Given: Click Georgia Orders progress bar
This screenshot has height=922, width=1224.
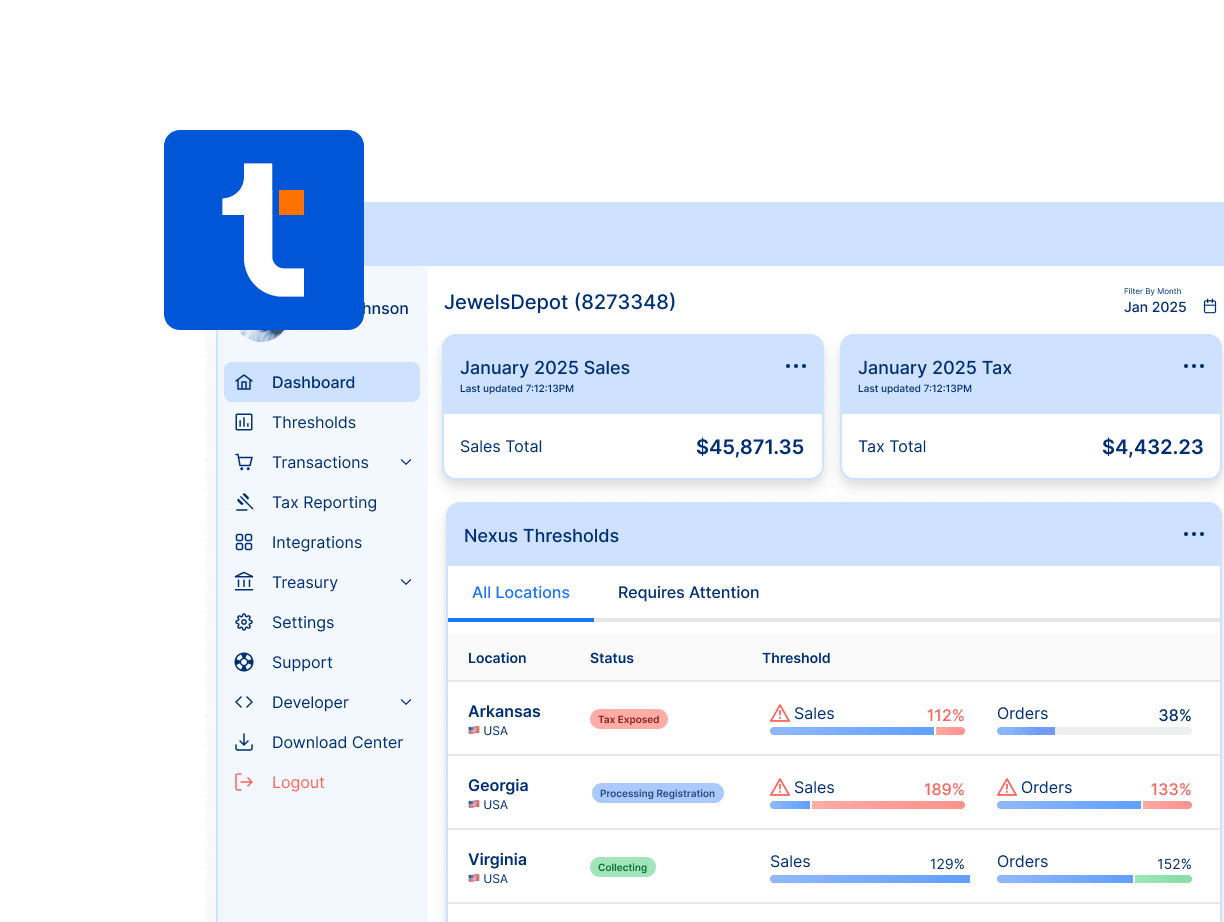Looking at the screenshot, I should [1094, 805].
